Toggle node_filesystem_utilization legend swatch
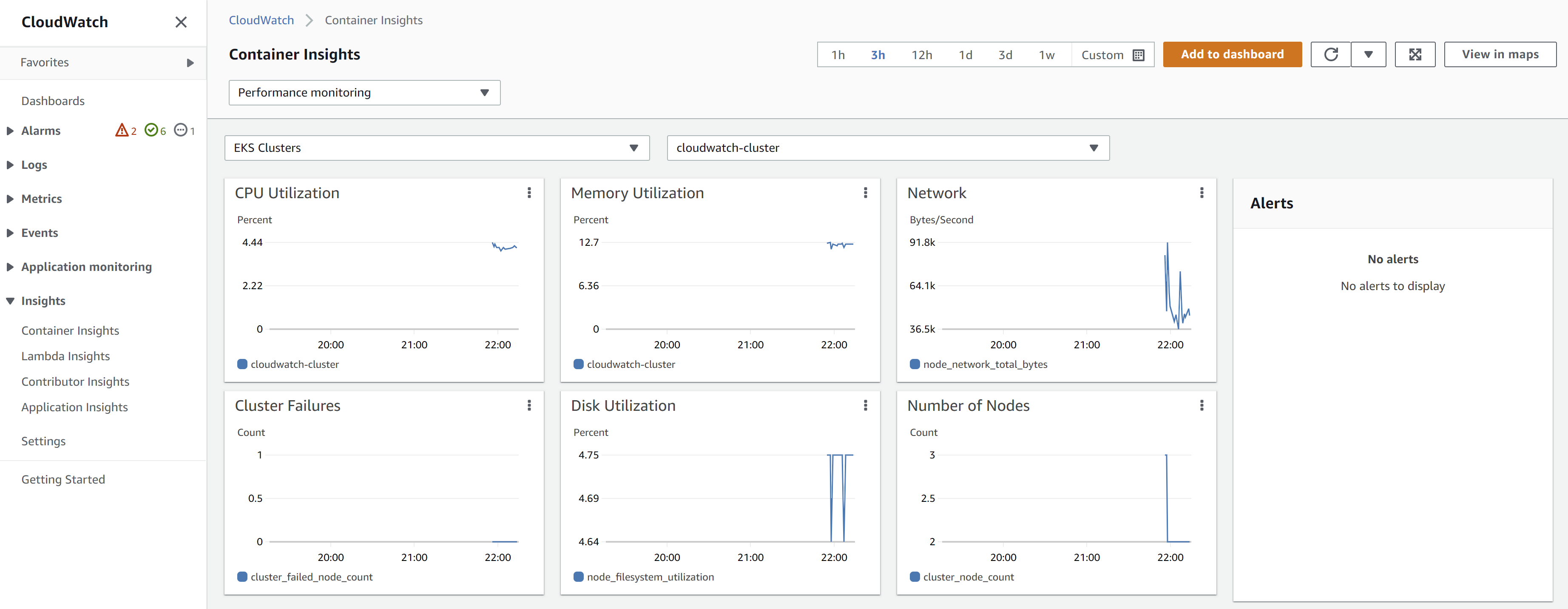This screenshot has width=1568, height=609. pyautogui.click(x=578, y=577)
